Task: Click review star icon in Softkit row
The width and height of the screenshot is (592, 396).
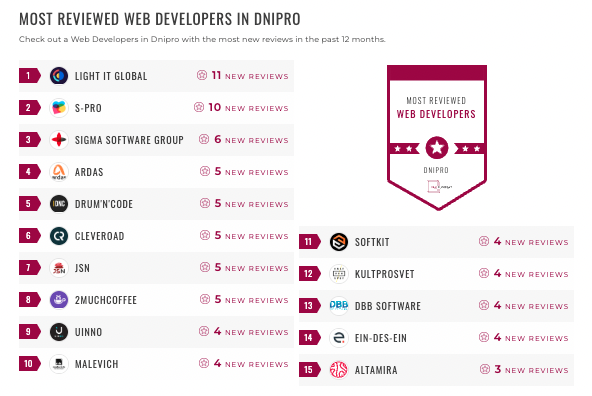Action: 484,241
